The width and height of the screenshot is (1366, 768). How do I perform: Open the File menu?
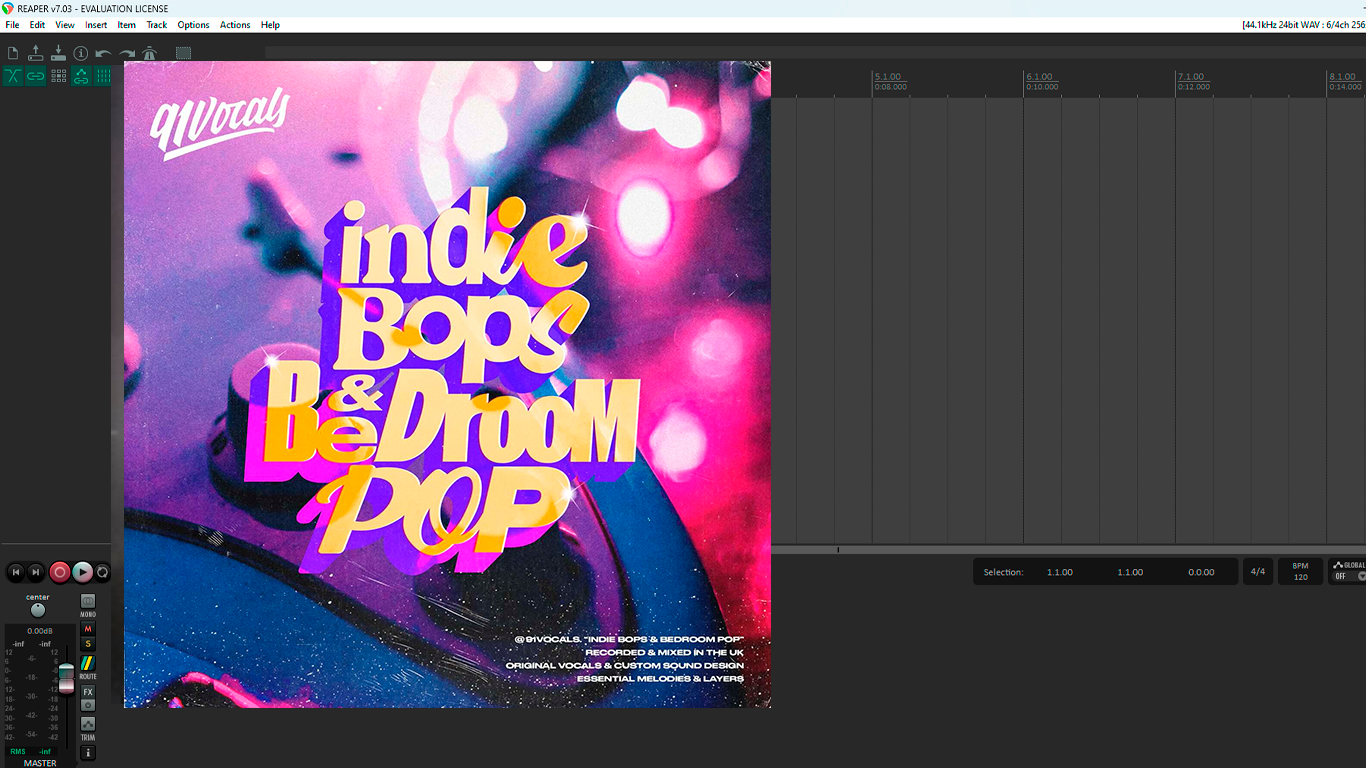pos(12,25)
